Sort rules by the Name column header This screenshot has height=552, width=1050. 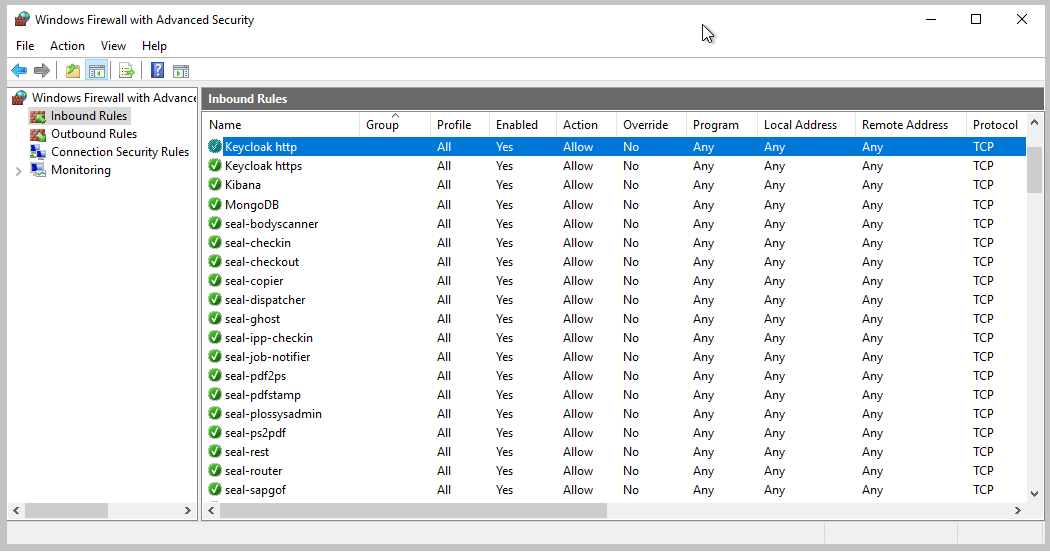tap(281, 125)
